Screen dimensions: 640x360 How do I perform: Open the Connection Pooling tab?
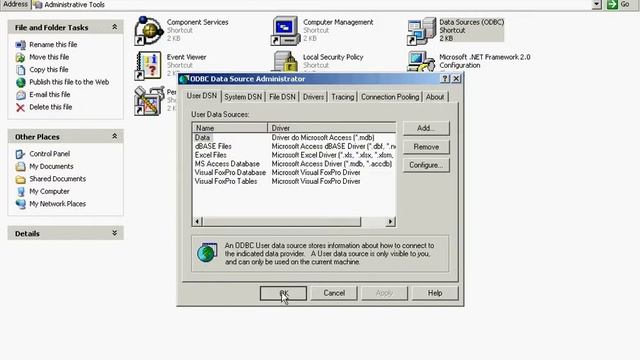[390, 97]
